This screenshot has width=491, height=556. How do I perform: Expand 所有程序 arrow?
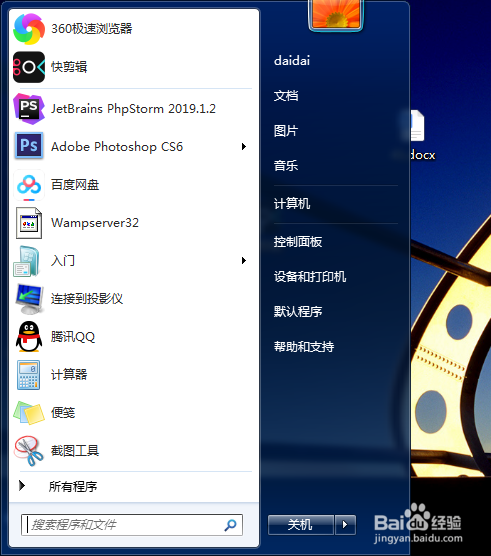click(22, 485)
